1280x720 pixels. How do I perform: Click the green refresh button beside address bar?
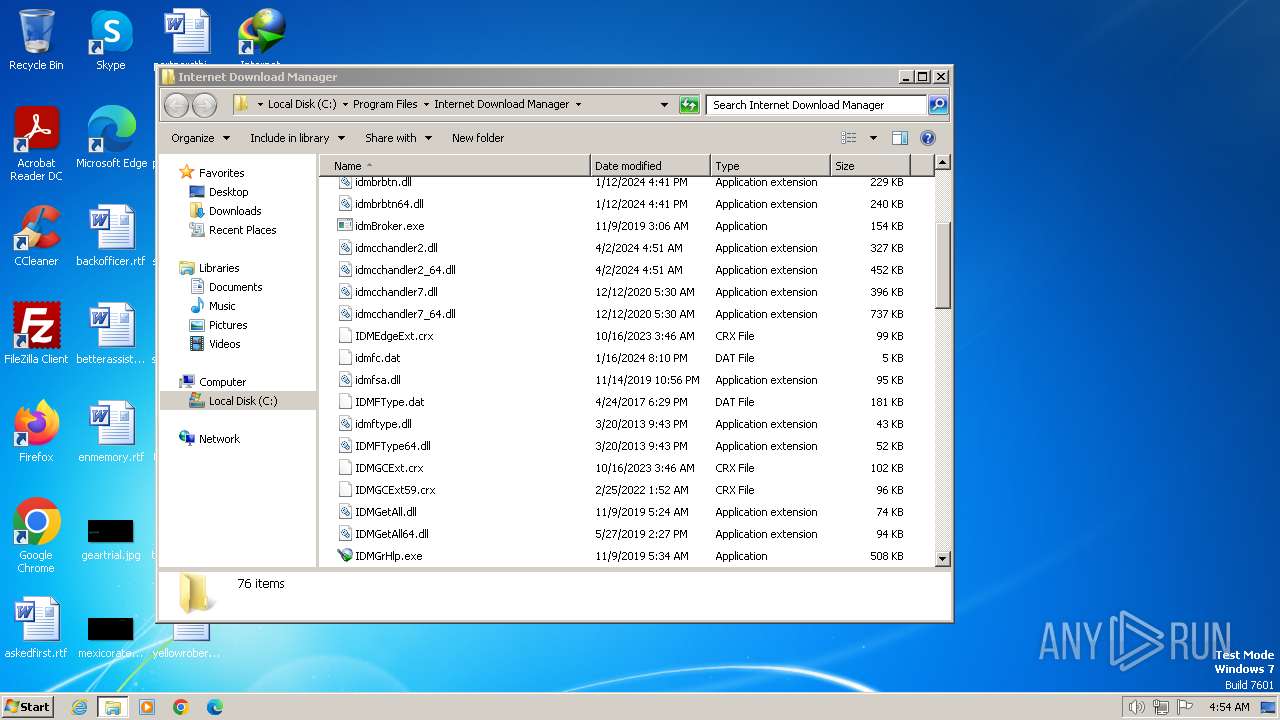click(x=689, y=104)
